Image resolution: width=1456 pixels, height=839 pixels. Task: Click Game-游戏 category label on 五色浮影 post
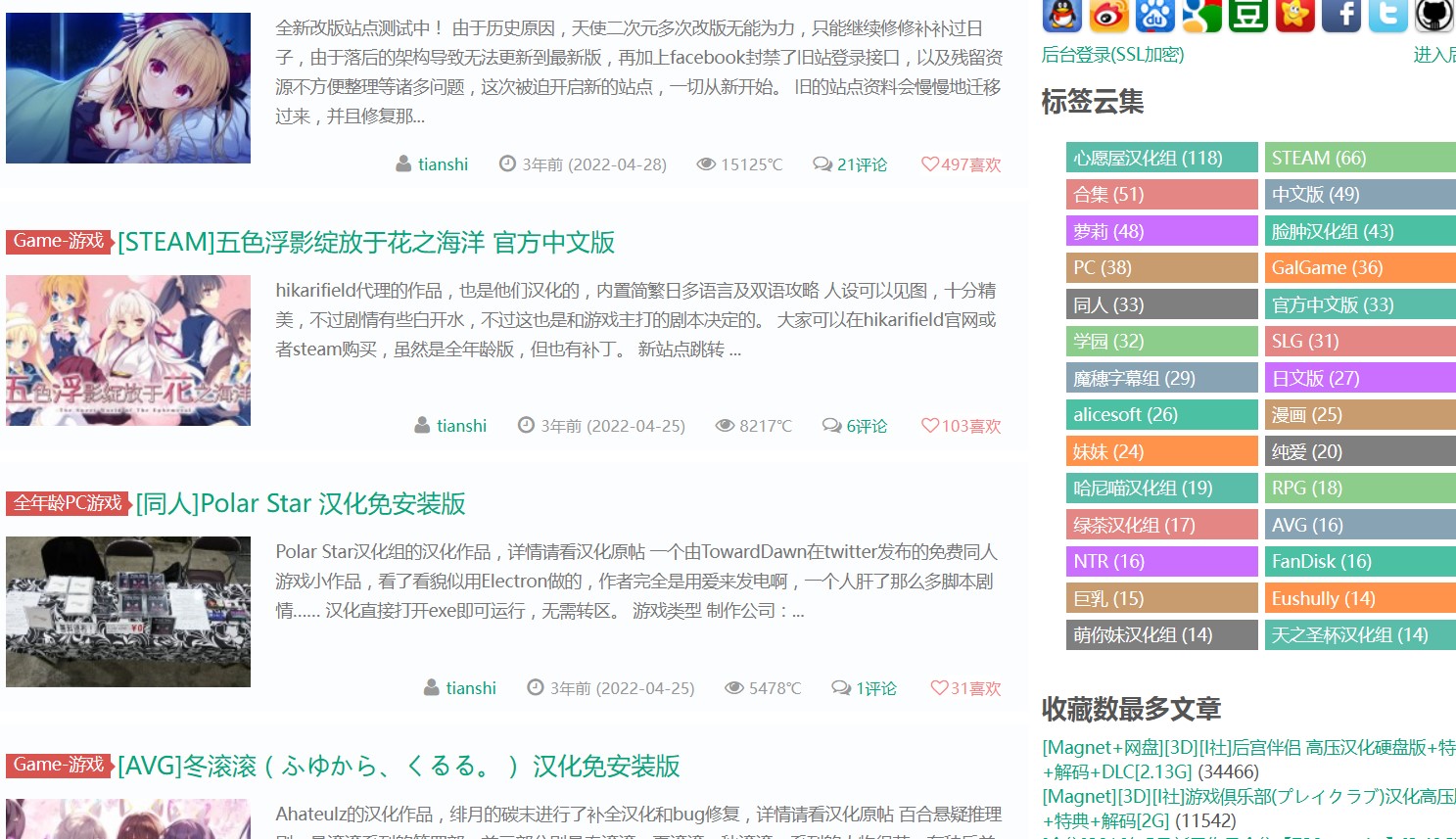pos(59,241)
